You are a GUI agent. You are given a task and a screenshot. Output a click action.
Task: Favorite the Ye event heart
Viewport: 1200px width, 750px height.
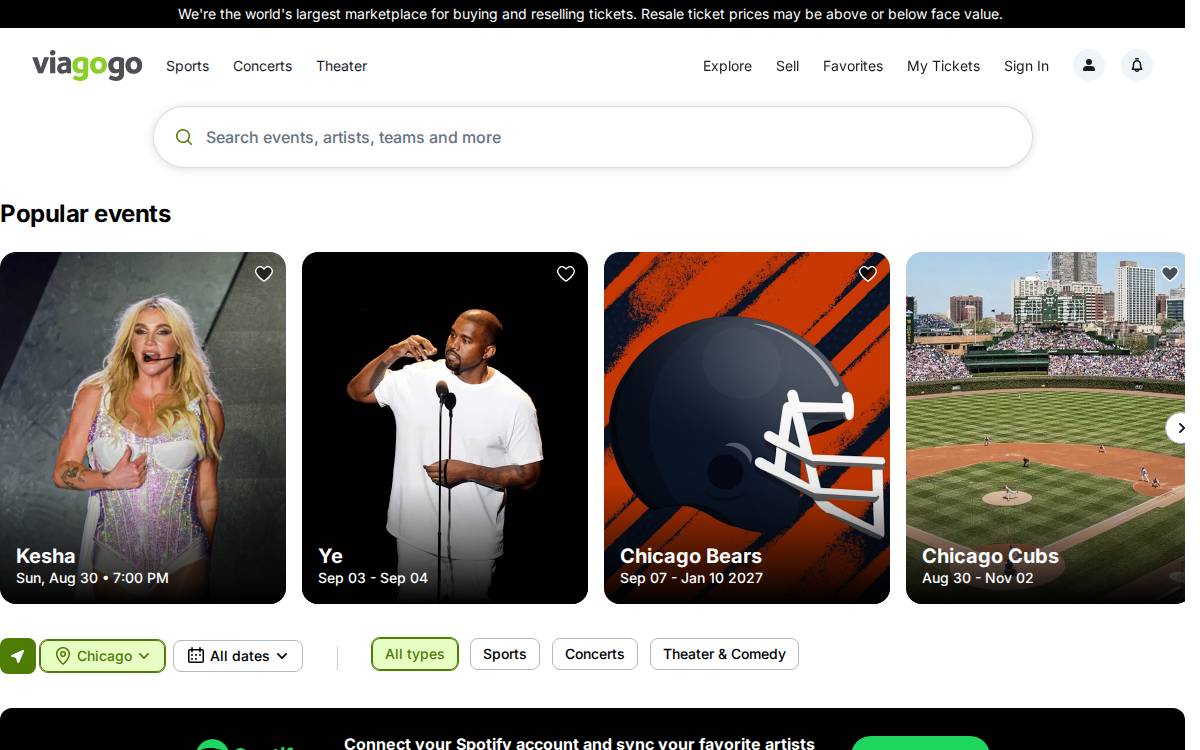[x=566, y=274]
